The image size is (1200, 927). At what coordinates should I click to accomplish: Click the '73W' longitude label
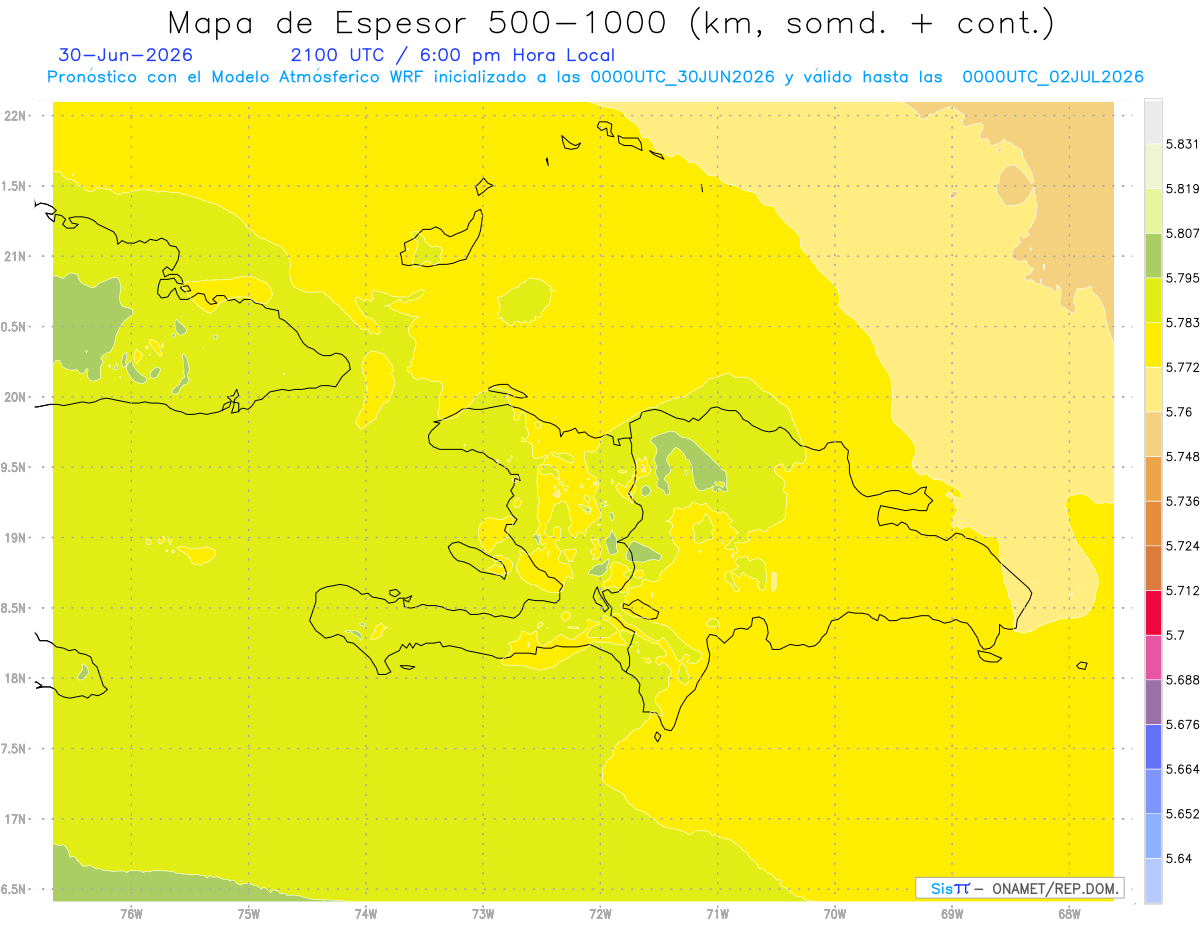click(x=483, y=914)
